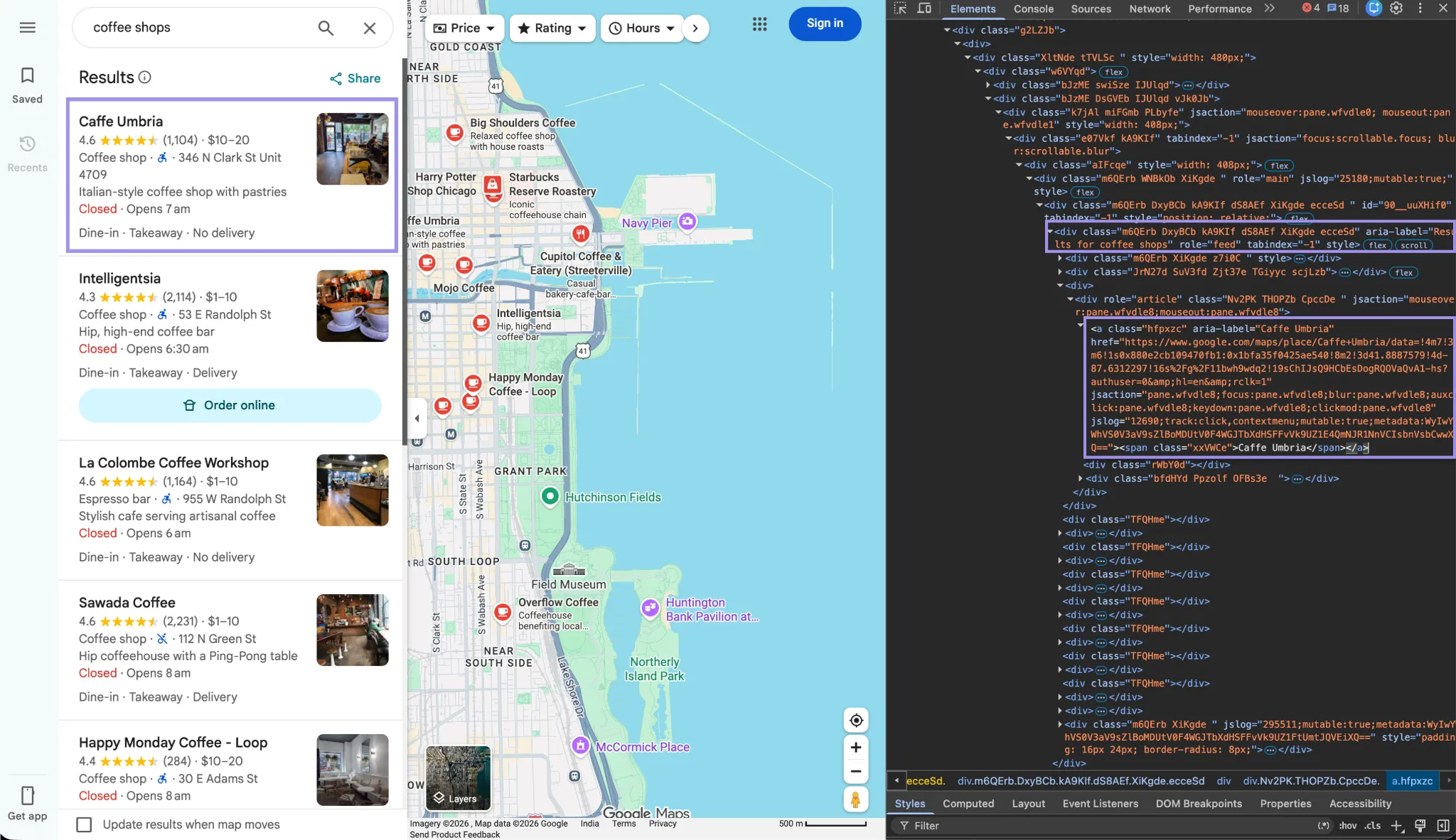The height and width of the screenshot is (840, 1456).
Task: Toggle the .cls class editor button
Action: [x=1372, y=826]
